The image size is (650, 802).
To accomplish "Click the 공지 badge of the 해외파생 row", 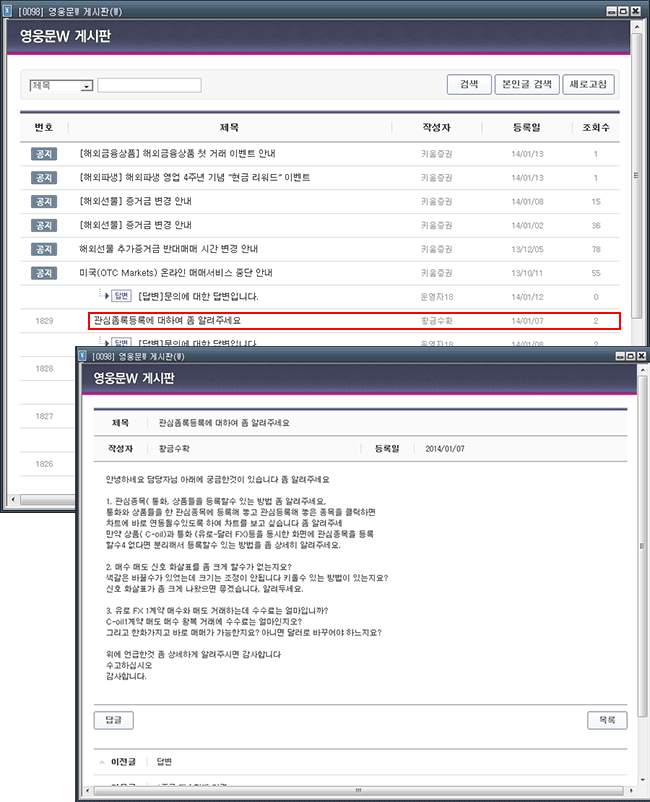I will point(44,178).
